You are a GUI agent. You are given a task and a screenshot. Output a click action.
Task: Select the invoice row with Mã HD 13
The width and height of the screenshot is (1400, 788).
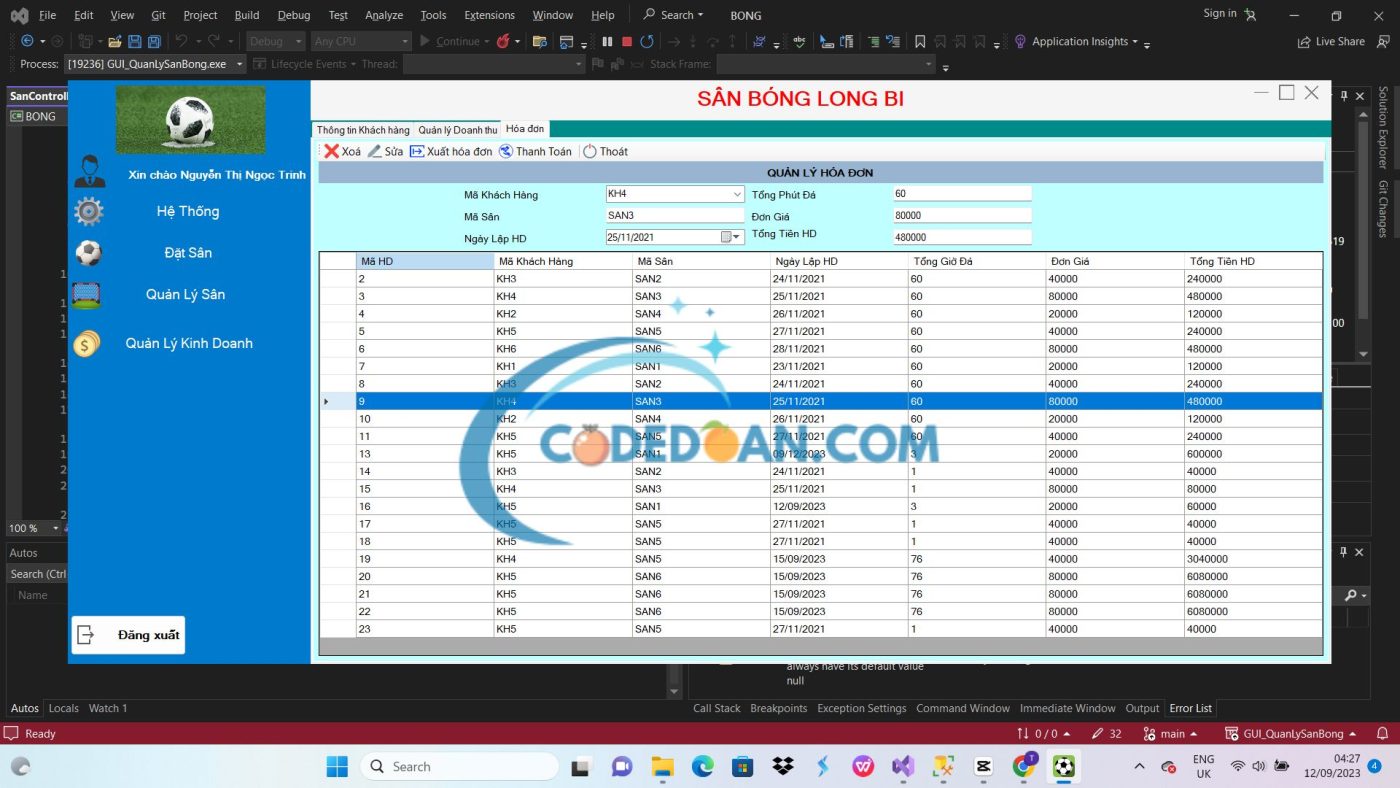(821, 454)
